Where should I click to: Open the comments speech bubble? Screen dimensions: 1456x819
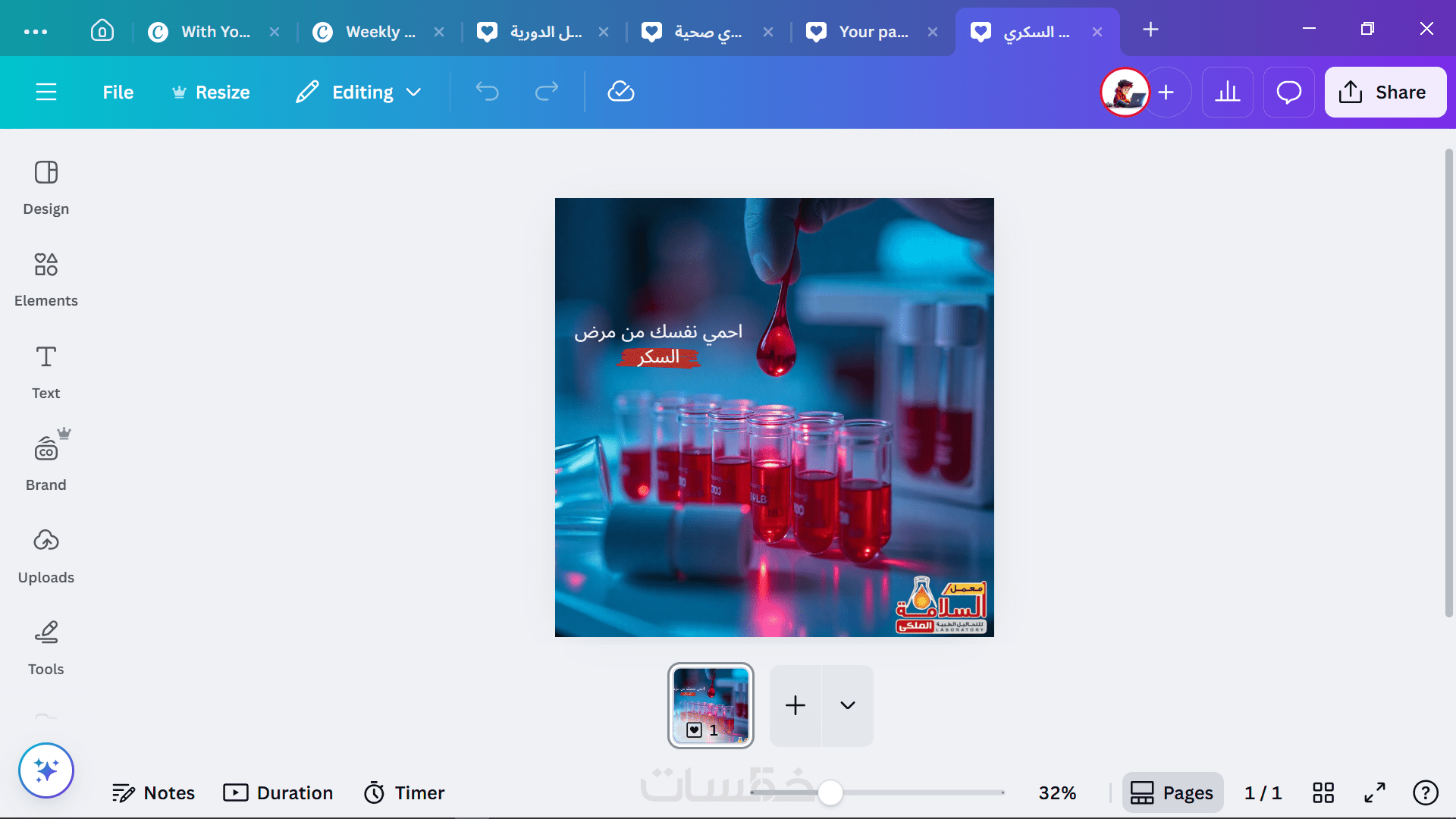tap(1288, 93)
